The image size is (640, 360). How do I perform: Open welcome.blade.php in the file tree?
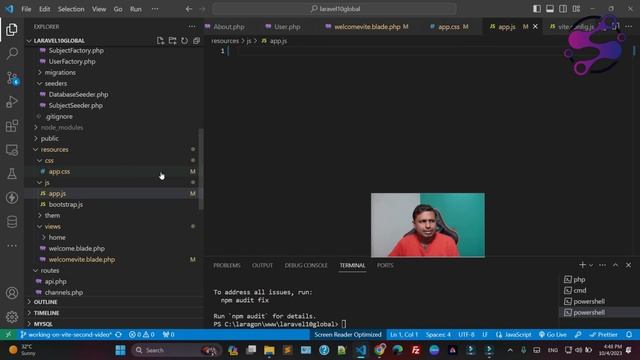(77, 248)
